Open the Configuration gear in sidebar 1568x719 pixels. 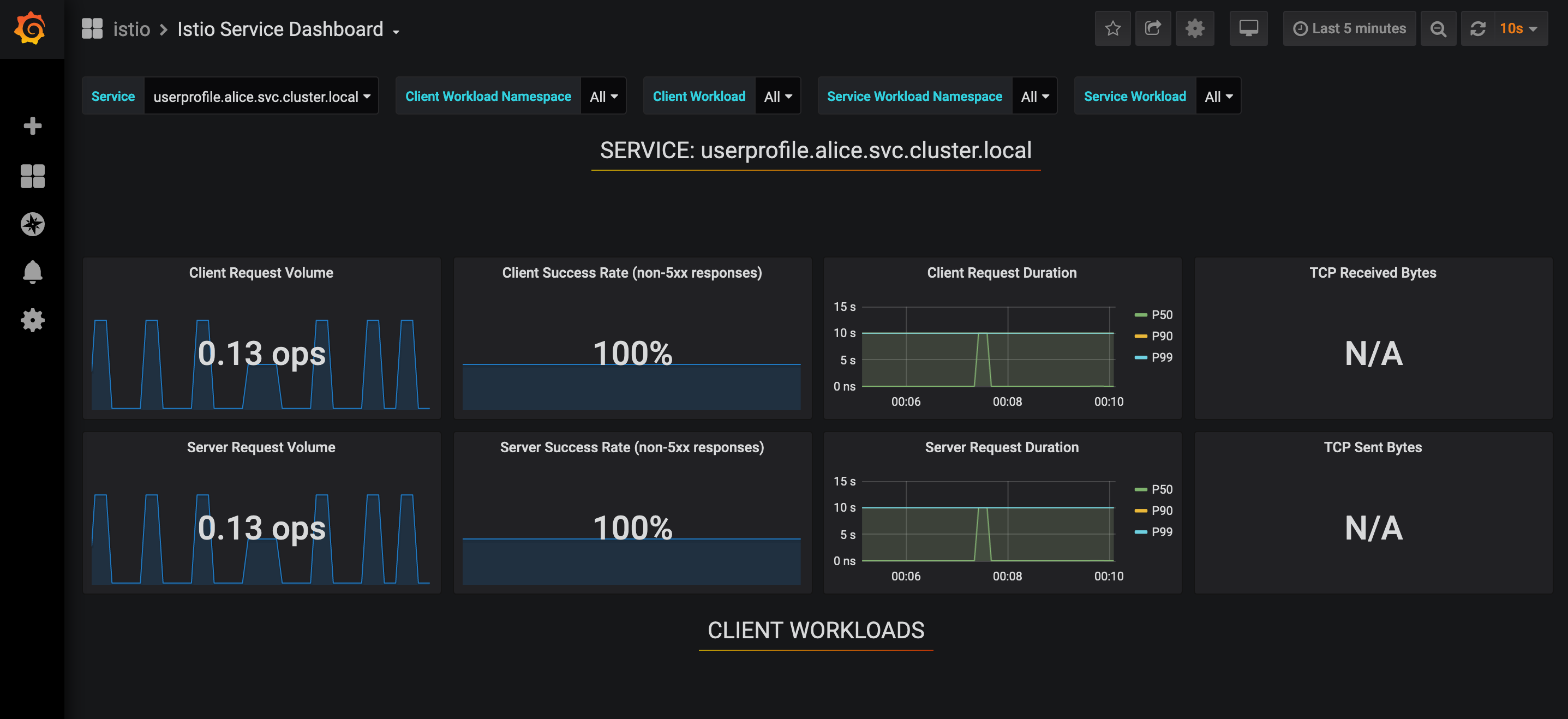pyautogui.click(x=32, y=320)
